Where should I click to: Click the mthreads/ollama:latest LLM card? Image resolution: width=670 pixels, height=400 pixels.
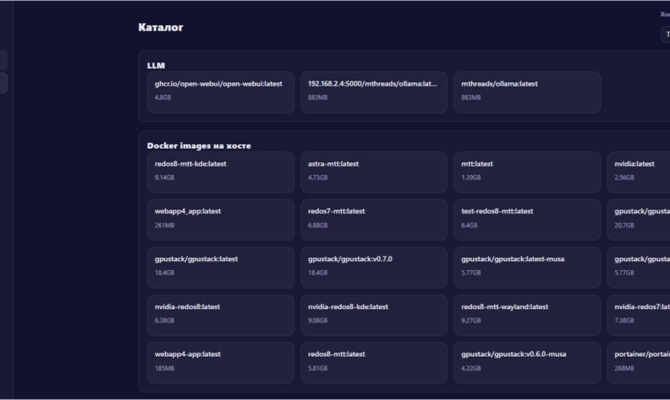tap(527, 91)
